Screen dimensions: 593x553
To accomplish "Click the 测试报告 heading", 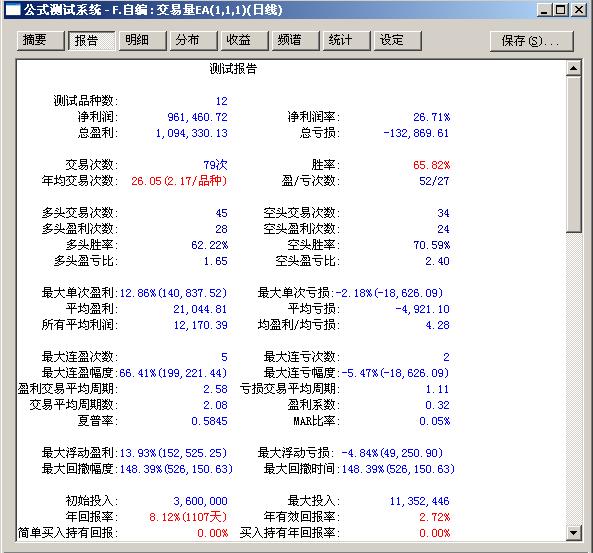I will (x=233, y=69).
